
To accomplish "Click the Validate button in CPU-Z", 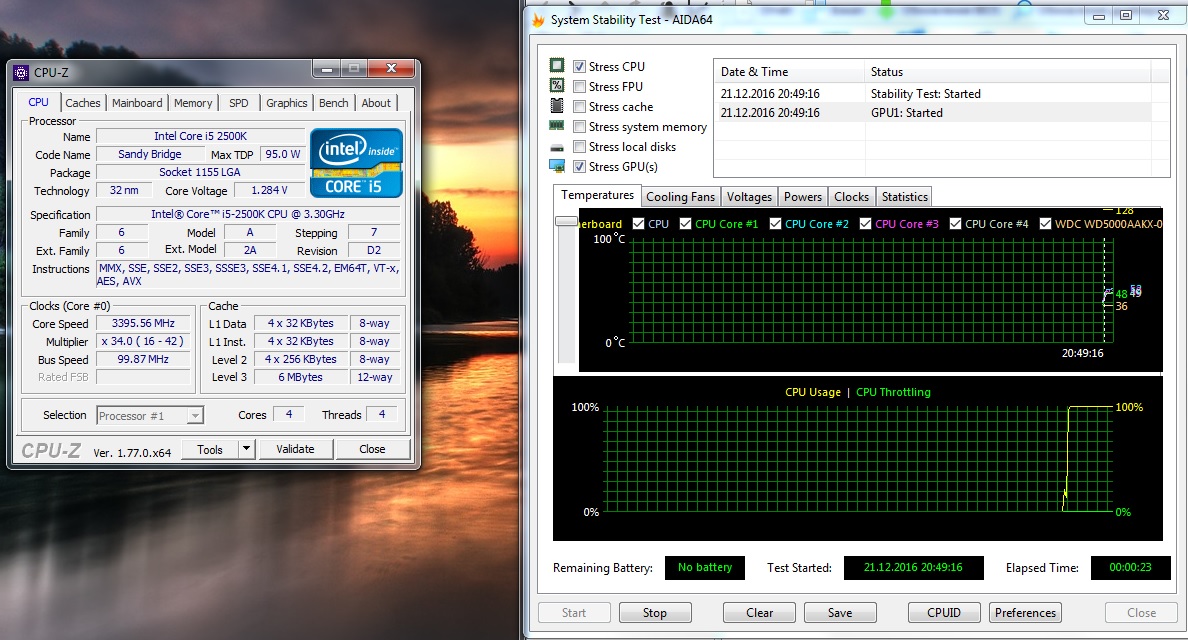I will point(295,449).
